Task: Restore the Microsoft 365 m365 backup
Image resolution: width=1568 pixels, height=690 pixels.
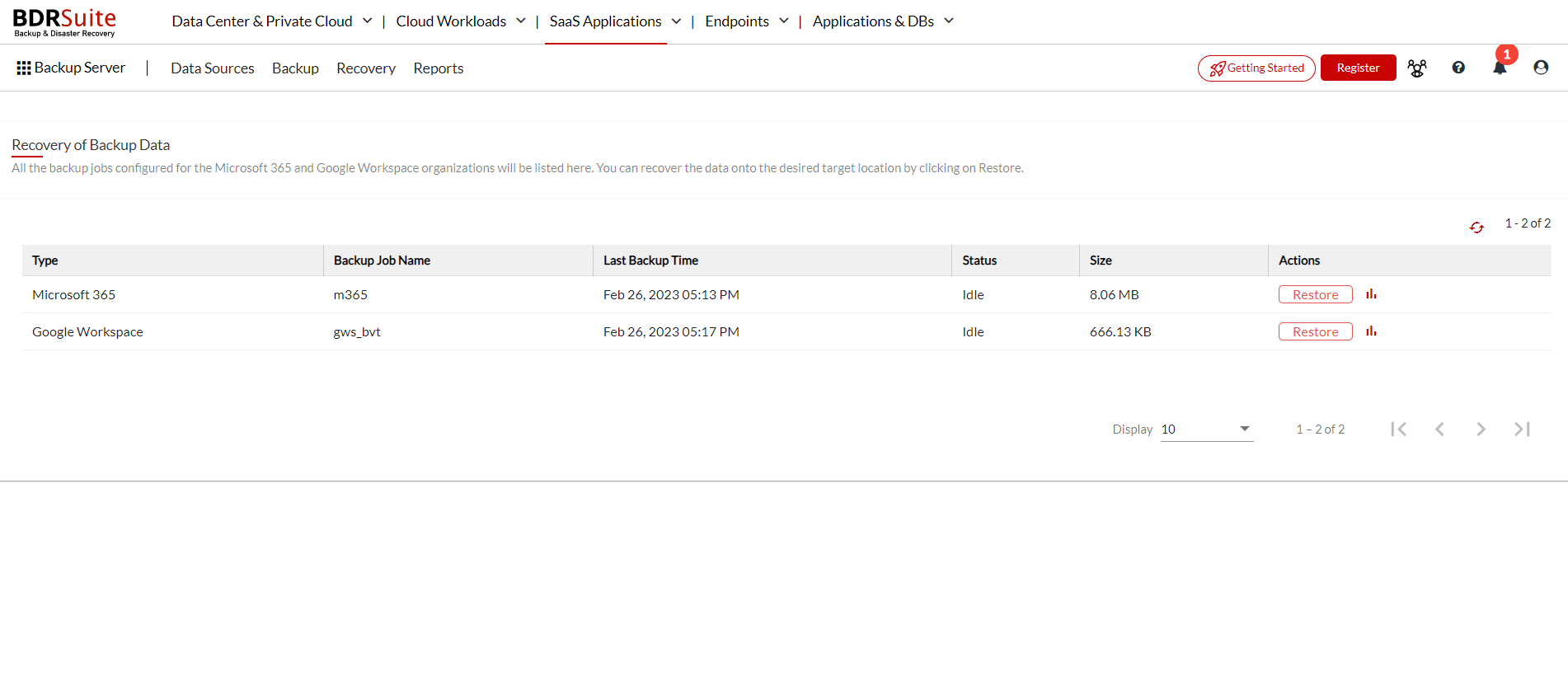Action: [1316, 294]
